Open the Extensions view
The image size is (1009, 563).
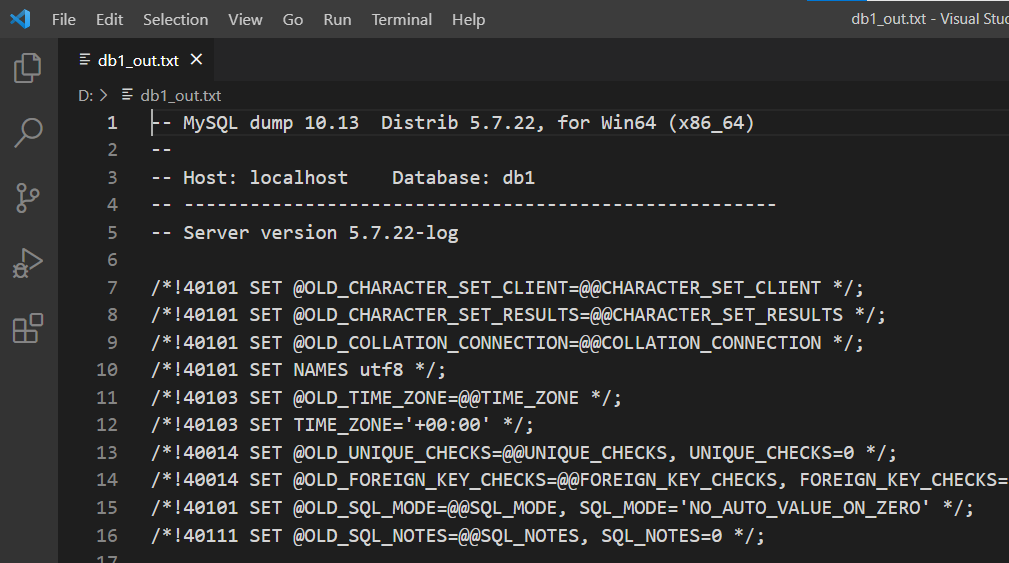click(28, 329)
